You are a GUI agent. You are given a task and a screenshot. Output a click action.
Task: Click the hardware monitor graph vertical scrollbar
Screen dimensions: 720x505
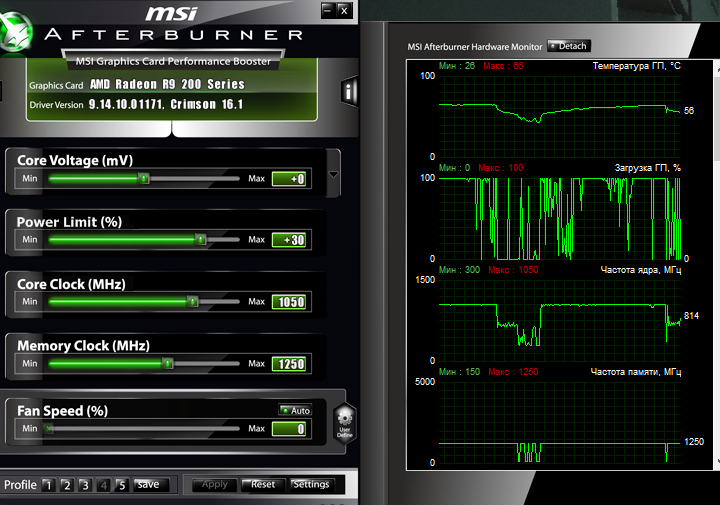point(717,263)
